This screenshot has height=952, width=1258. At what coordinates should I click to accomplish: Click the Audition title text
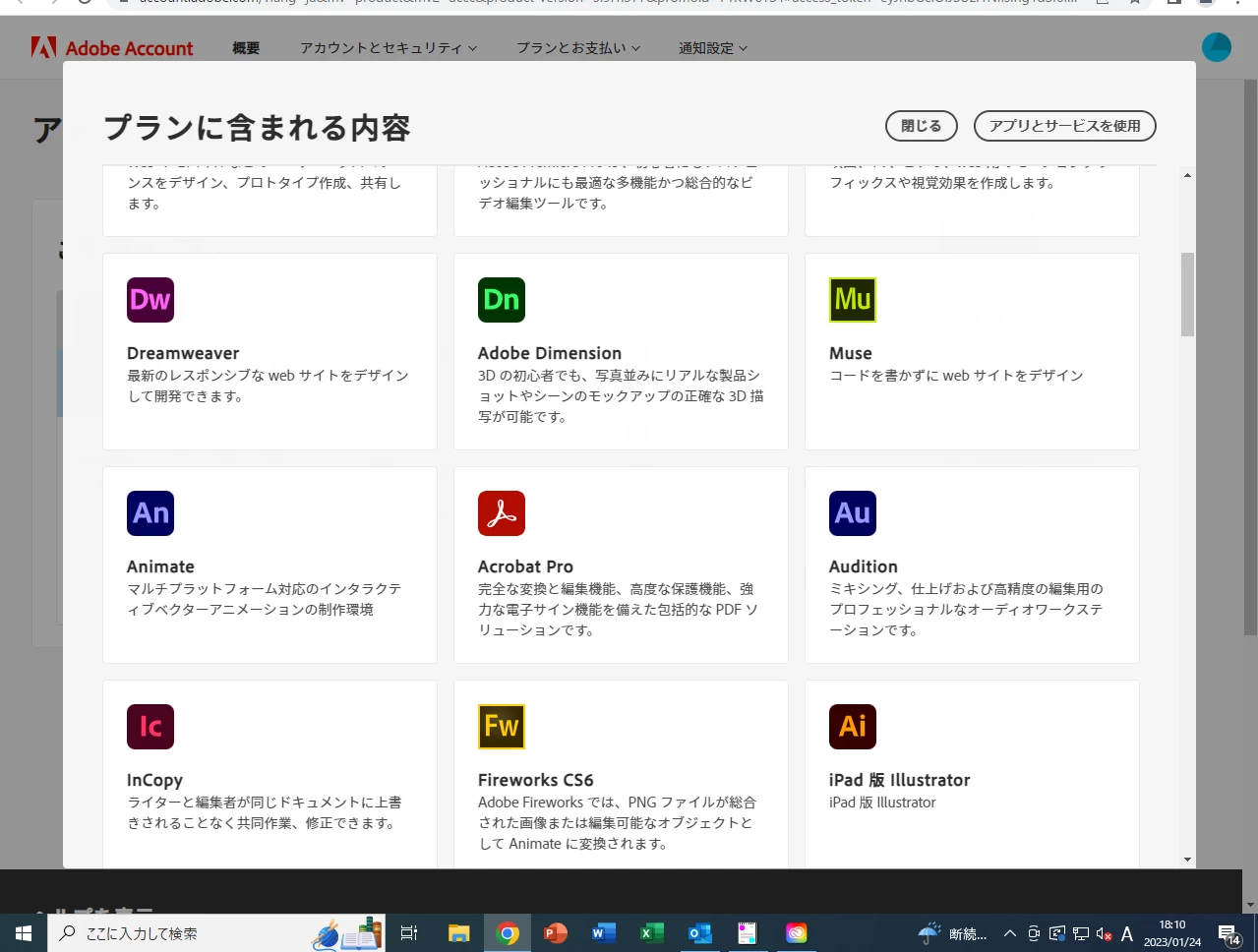[864, 566]
